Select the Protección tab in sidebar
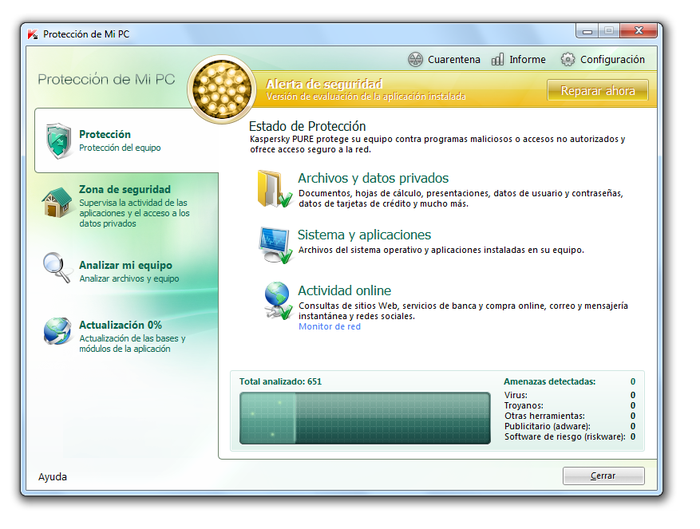 click(126, 140)
